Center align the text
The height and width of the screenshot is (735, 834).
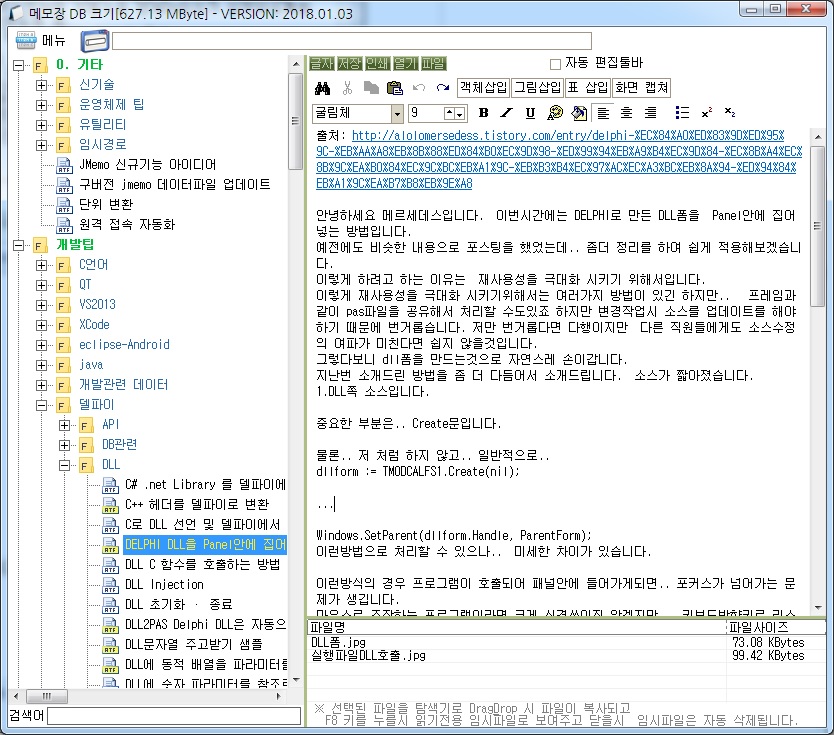[x=627, y=113]
